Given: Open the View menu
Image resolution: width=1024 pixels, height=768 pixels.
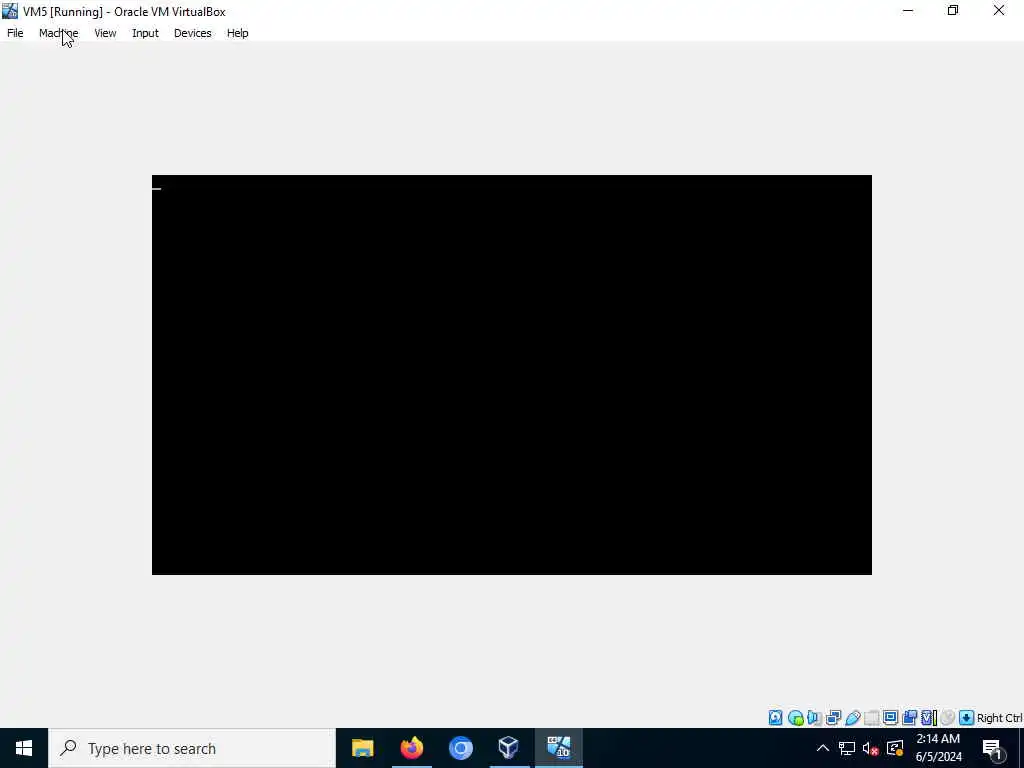Looking at the screenshot, I should pos(105,33).
